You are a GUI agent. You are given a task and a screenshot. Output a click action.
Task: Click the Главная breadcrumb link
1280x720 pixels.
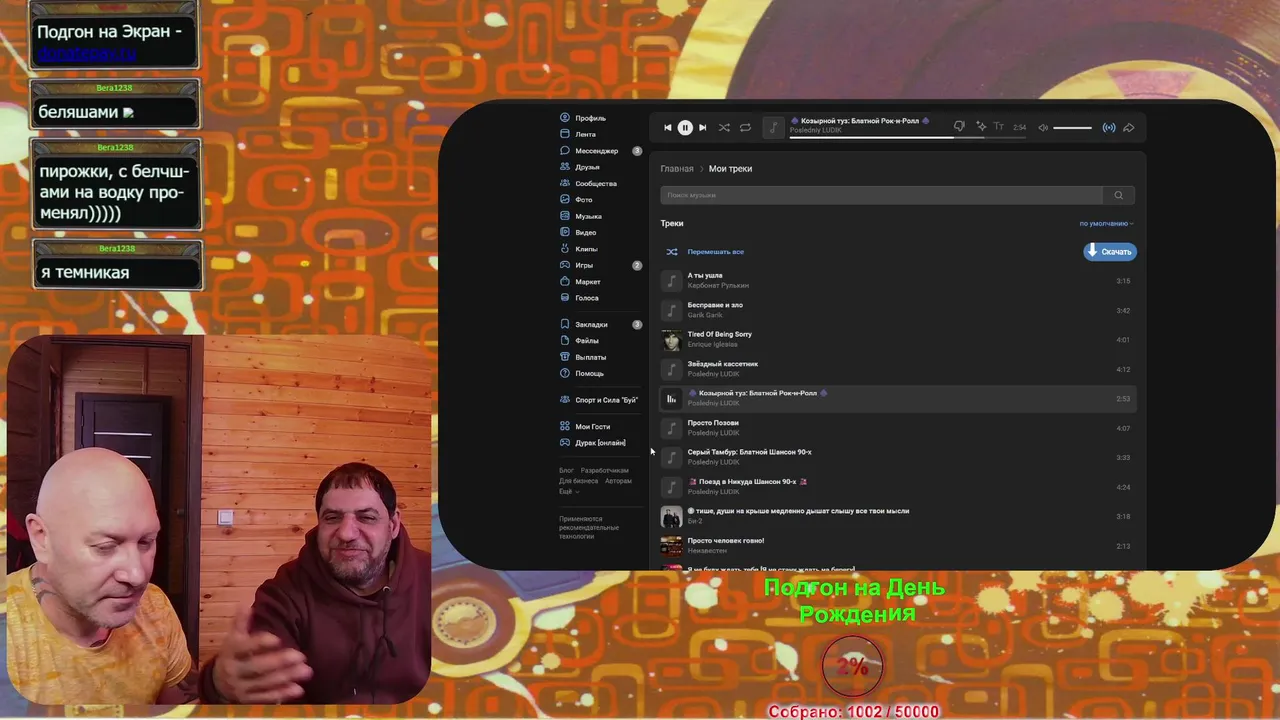click(x=677, y=169)
